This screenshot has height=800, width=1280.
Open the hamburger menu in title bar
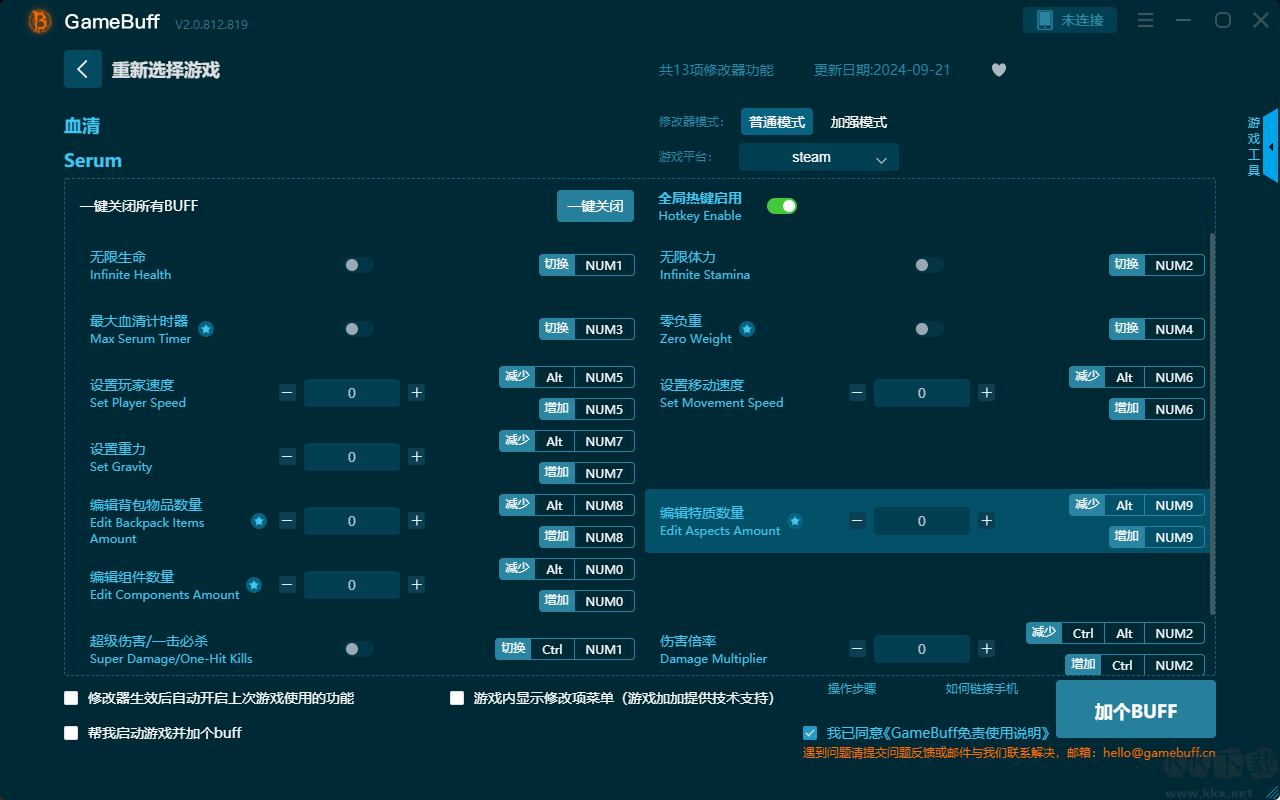click(x=1146, y=20)
